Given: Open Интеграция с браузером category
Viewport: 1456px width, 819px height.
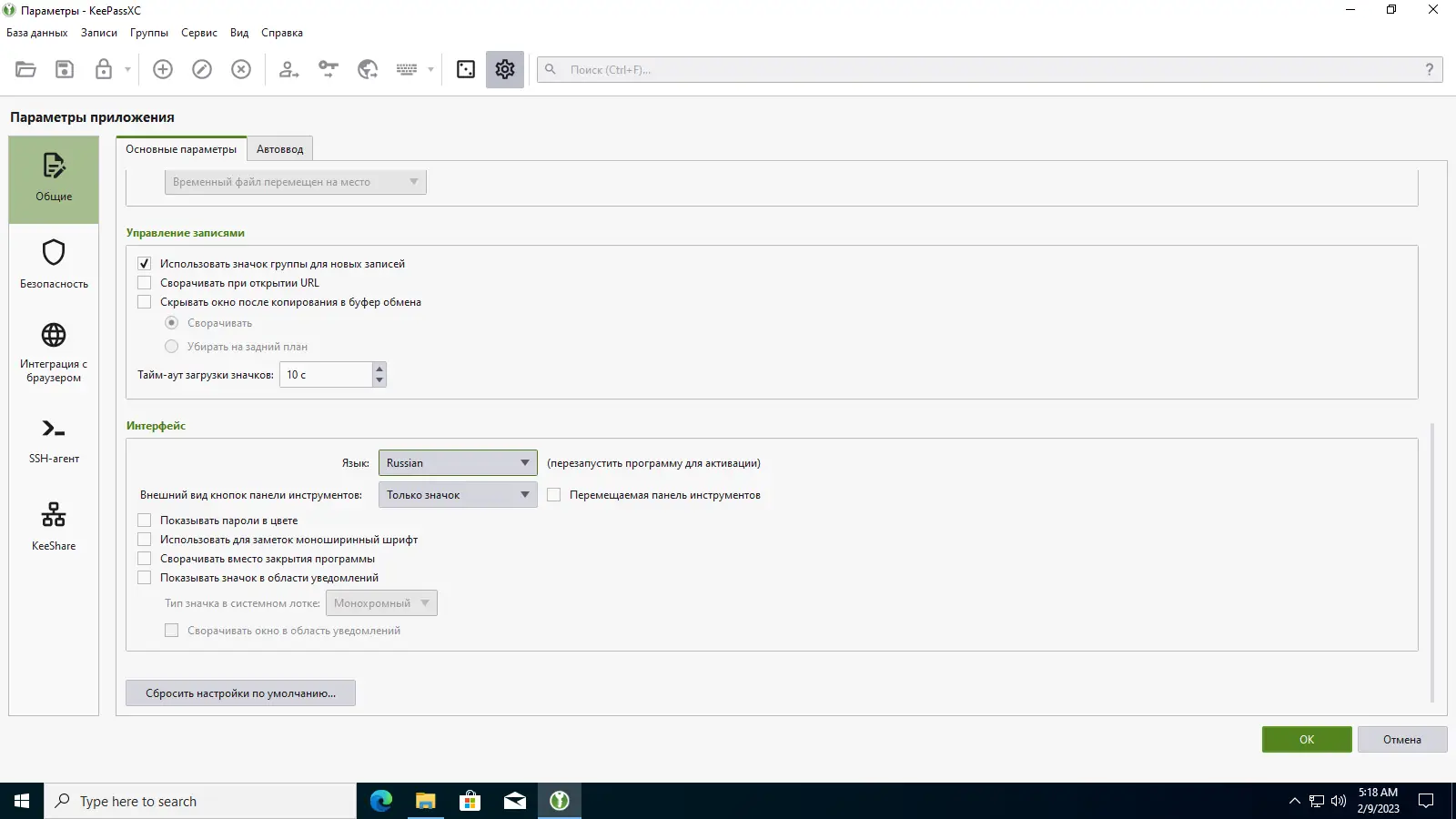Looking at the screenshot, I should 54,353.
